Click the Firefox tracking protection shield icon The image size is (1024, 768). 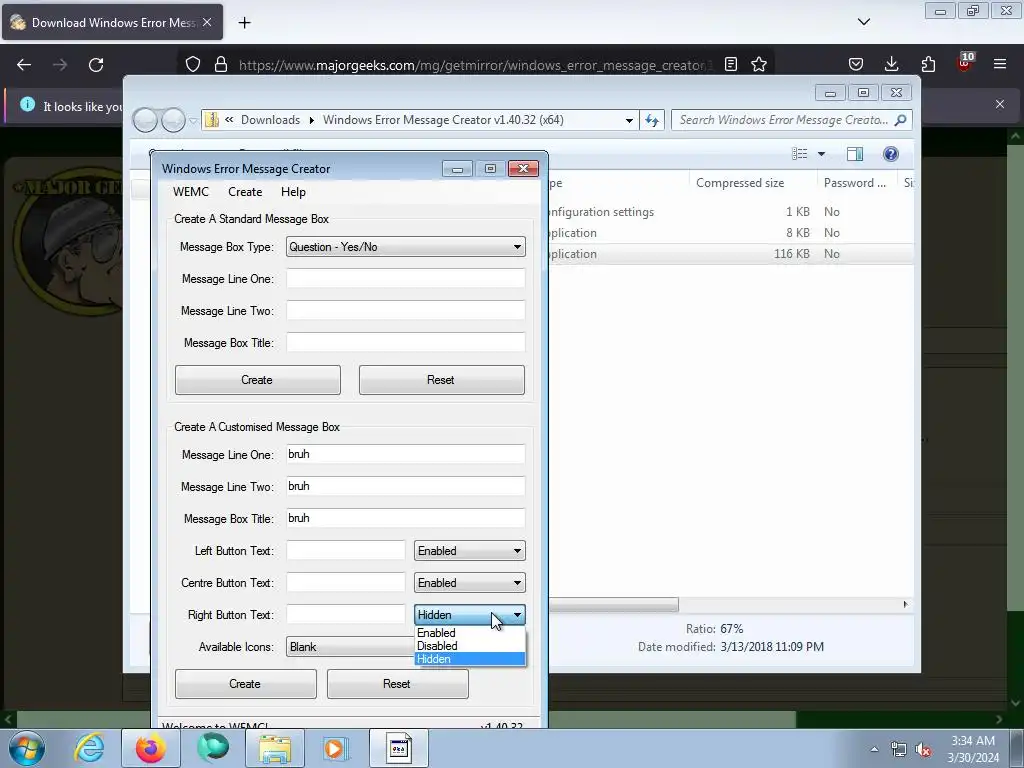193,65
